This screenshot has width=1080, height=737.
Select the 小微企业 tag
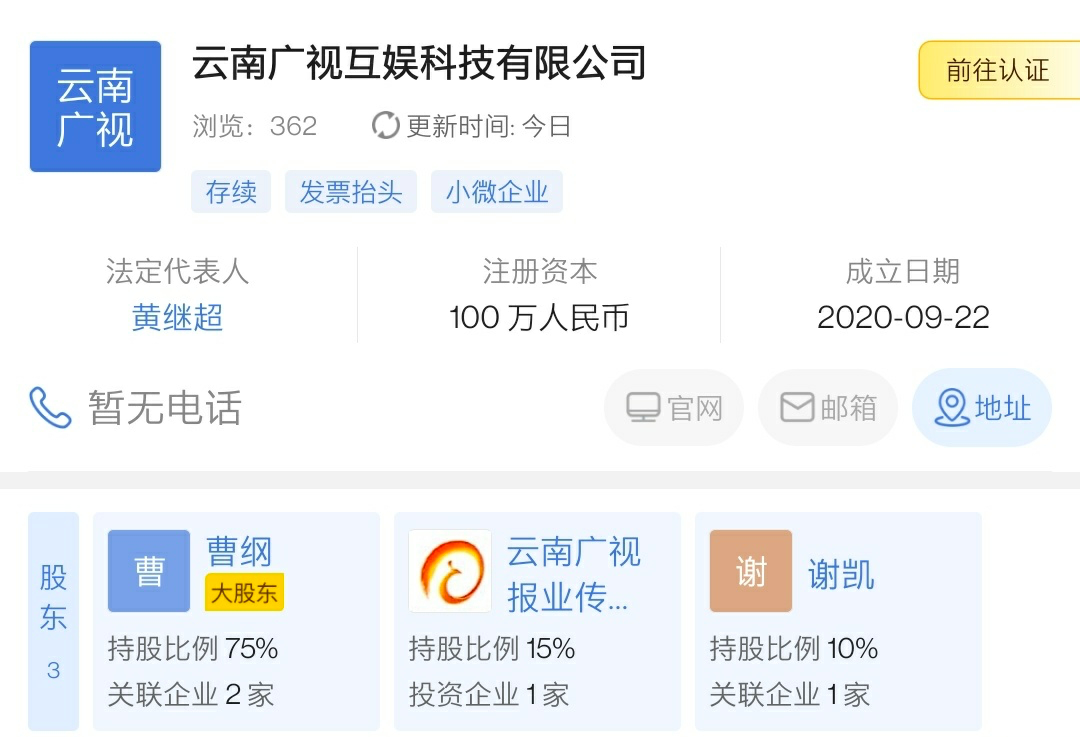tap(497, 191)
